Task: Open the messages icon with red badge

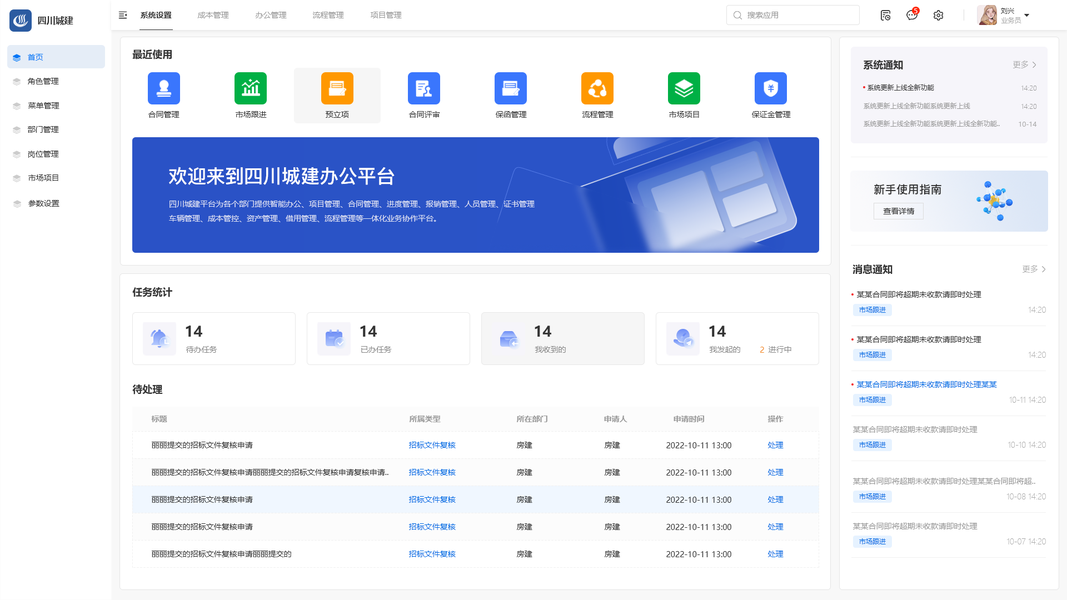Action: click(912, 14)
